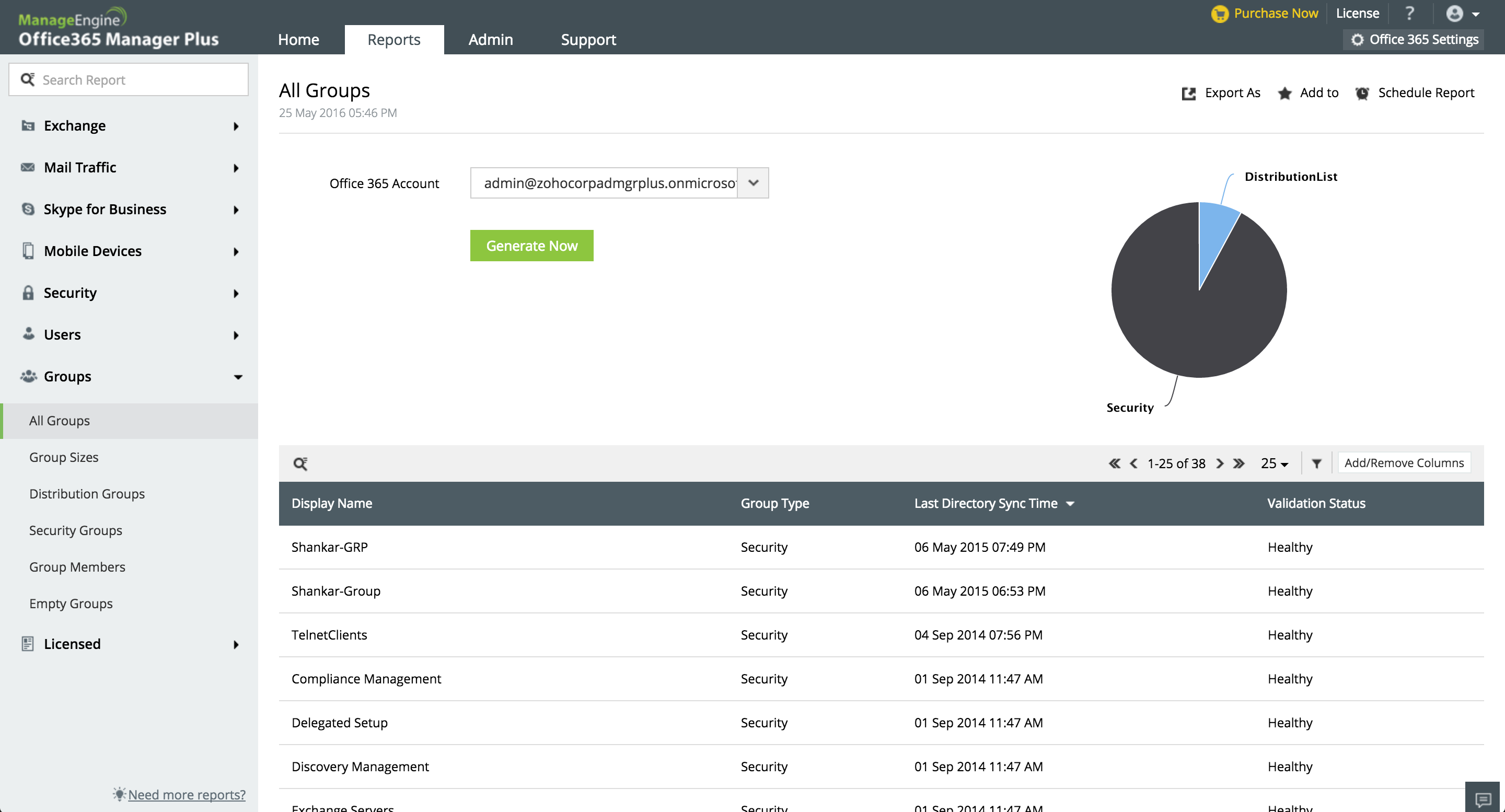Click the Export As icon
Image resolution: width=1505 pixels, height=812 pixels.
[1188, 94]
